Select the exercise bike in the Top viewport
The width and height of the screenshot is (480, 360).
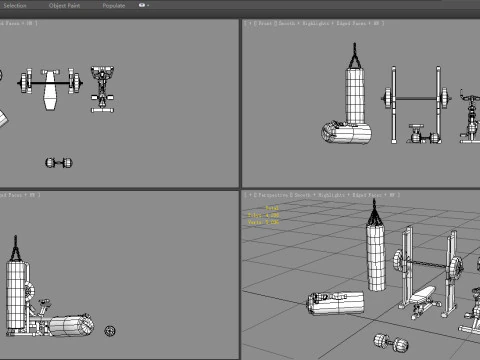coord(102,89)
